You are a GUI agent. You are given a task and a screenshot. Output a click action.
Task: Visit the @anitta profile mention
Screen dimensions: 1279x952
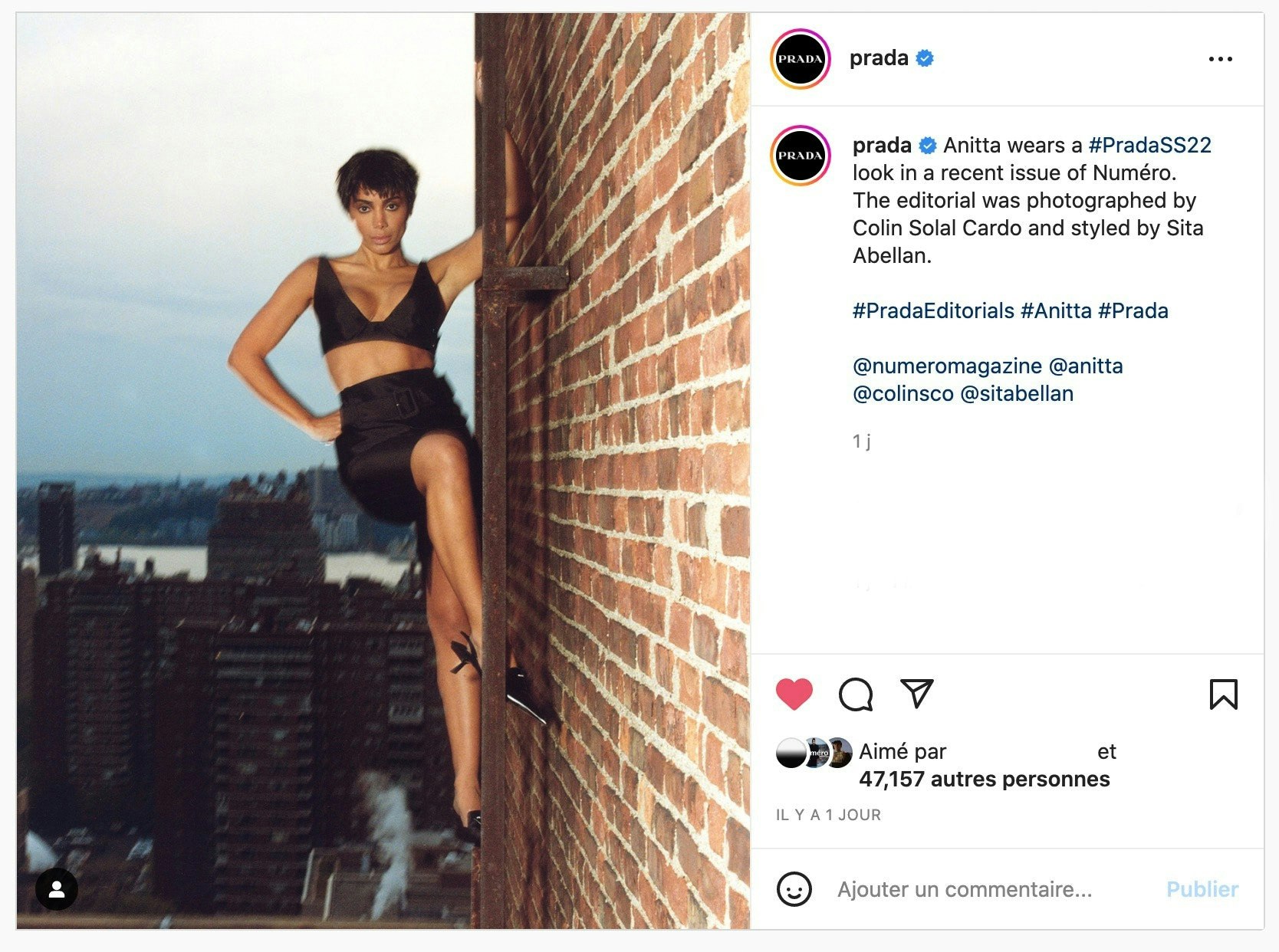(x=1085, y=366)
